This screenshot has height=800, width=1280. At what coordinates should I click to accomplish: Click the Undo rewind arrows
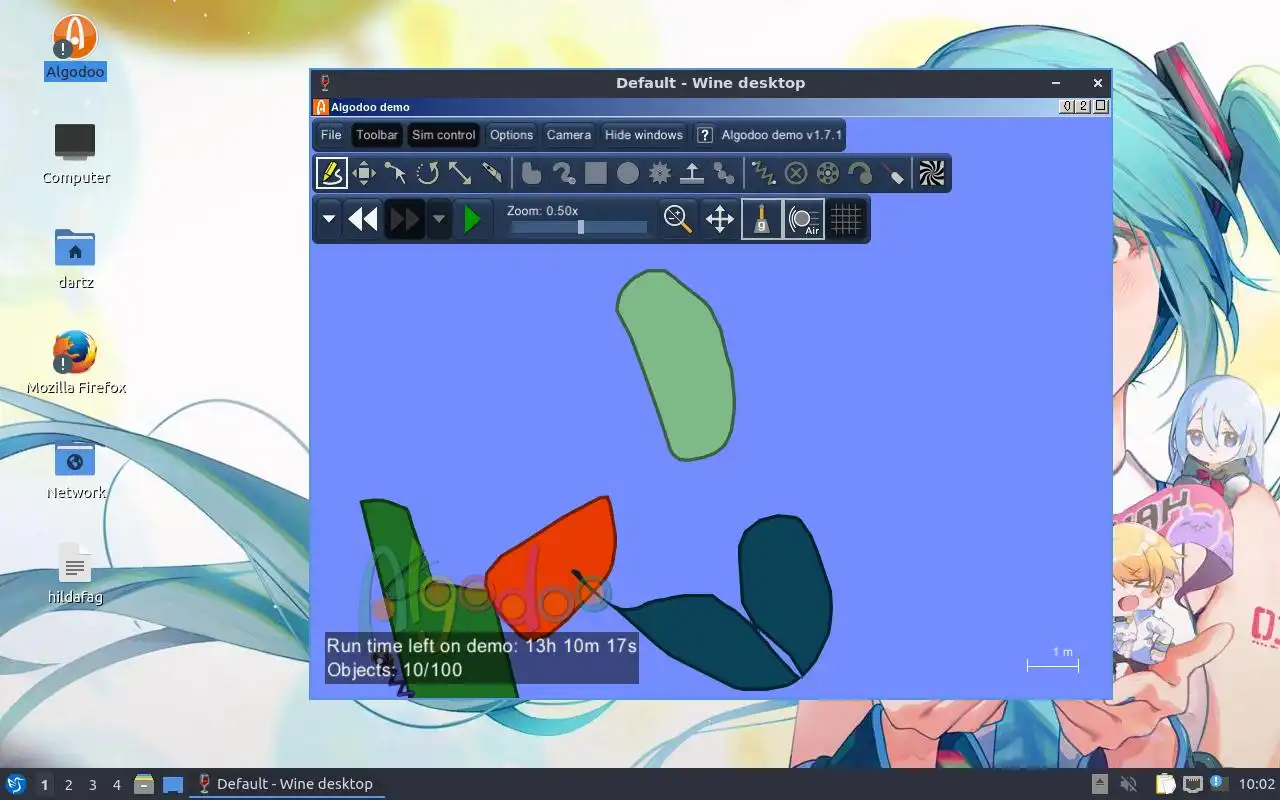(363, 219)
